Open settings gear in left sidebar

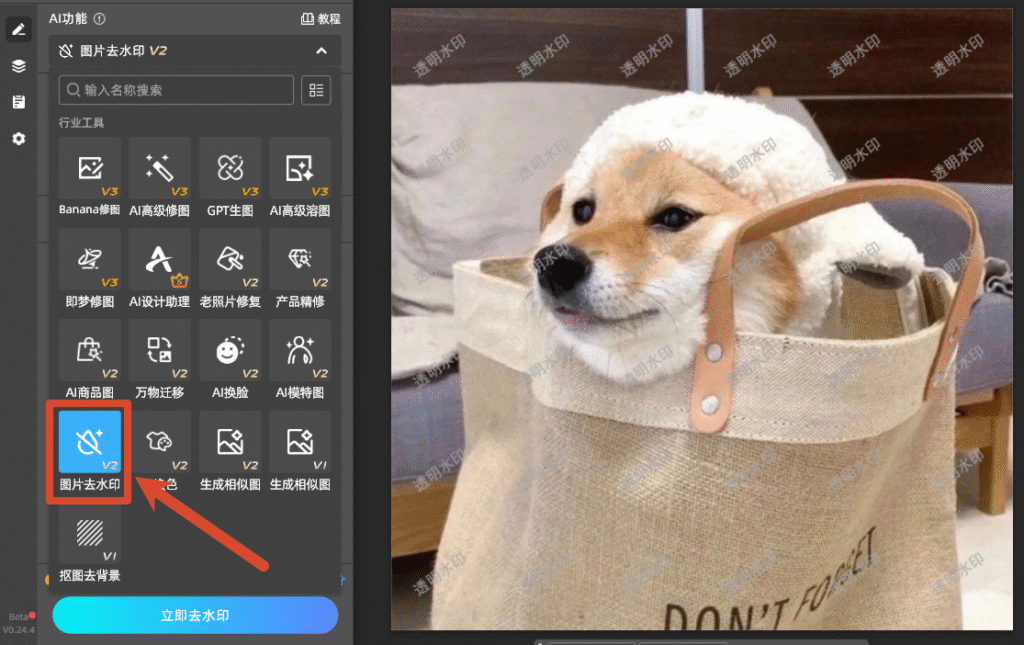[x=18, y=138]
